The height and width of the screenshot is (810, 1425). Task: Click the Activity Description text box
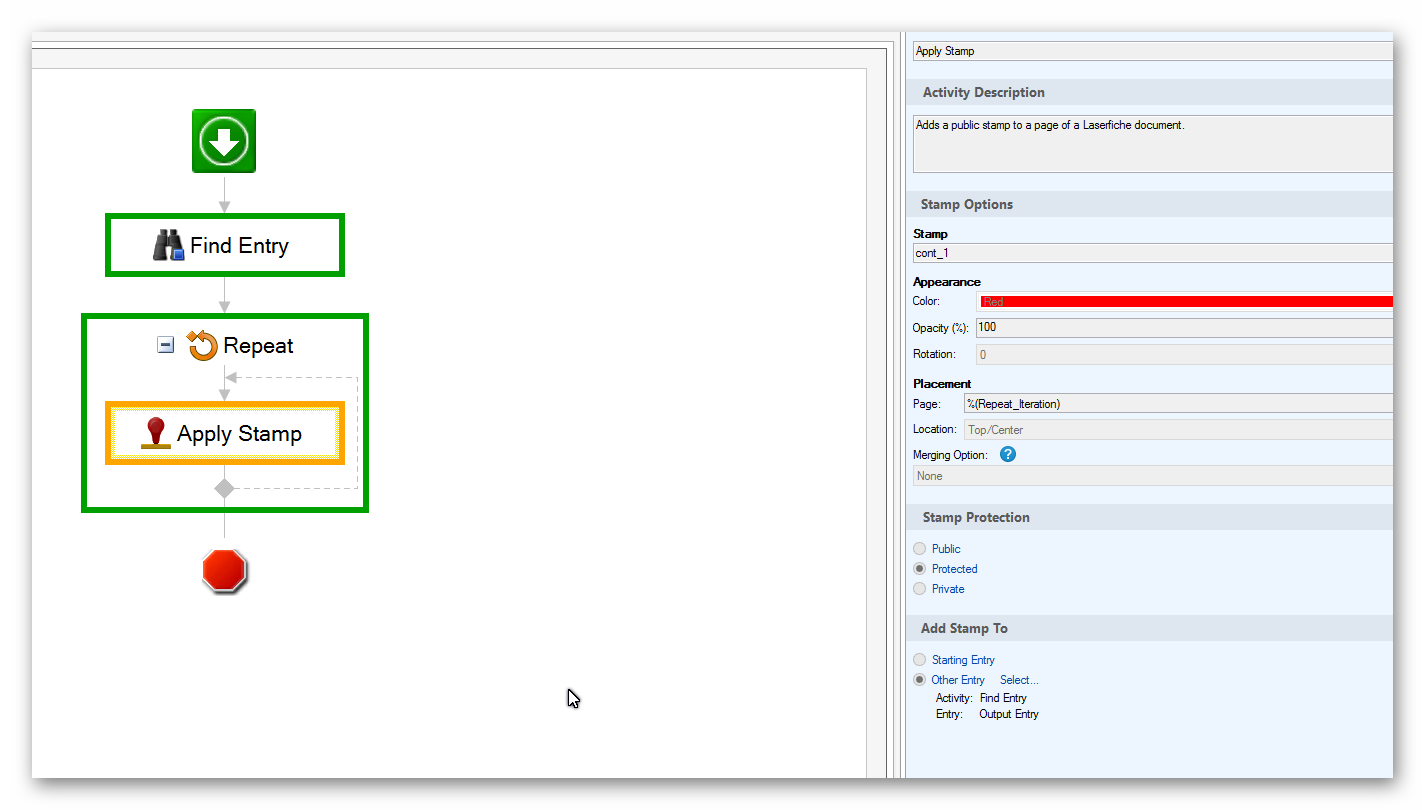click(1153, 144)
